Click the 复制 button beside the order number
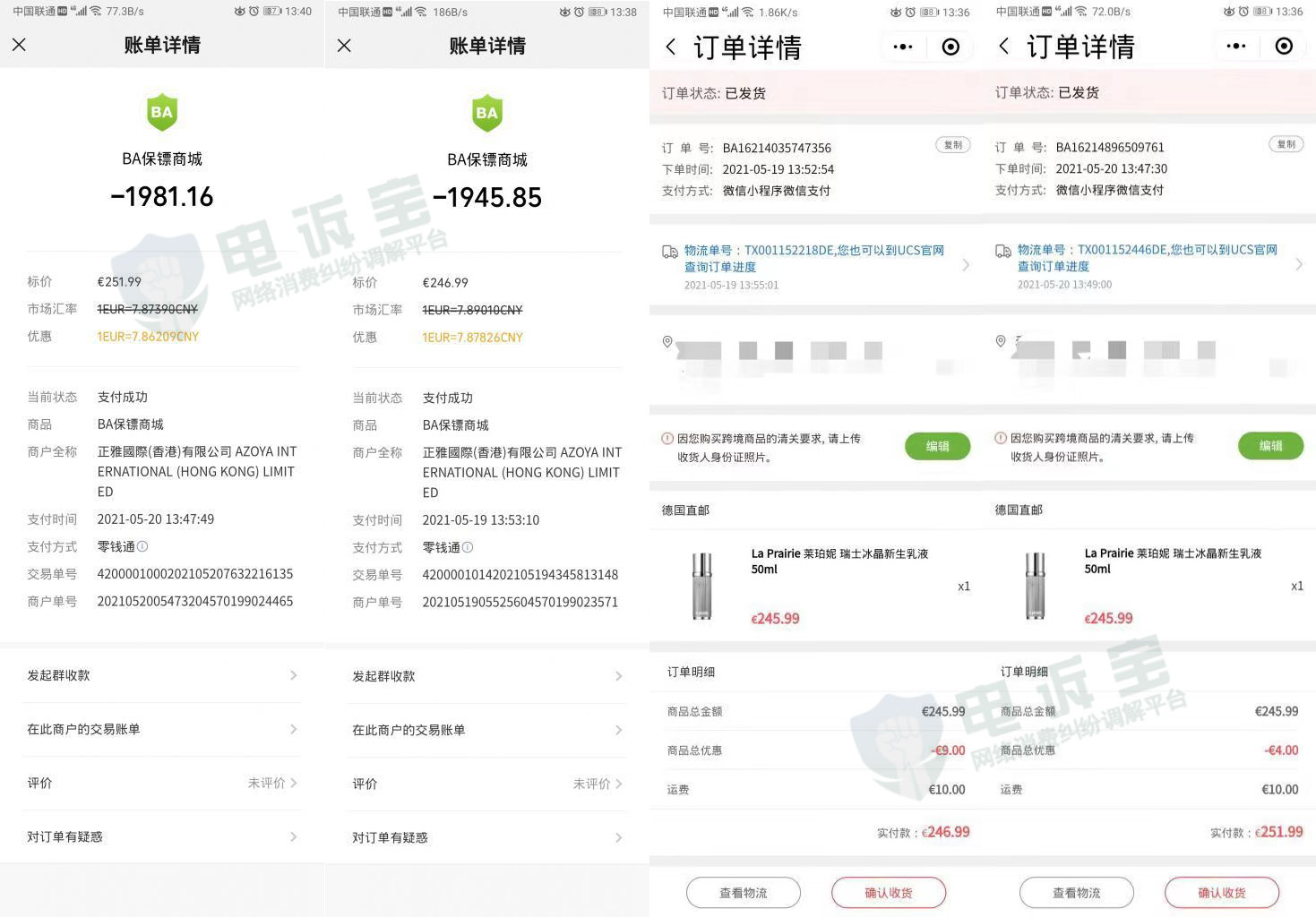1316x917 pixels. (x=952, y=144)
